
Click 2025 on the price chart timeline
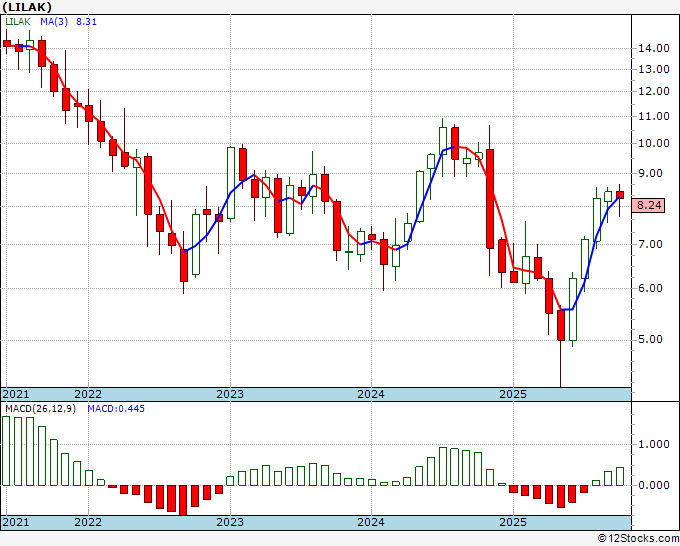pyautogui.click(x=513, y=394)
